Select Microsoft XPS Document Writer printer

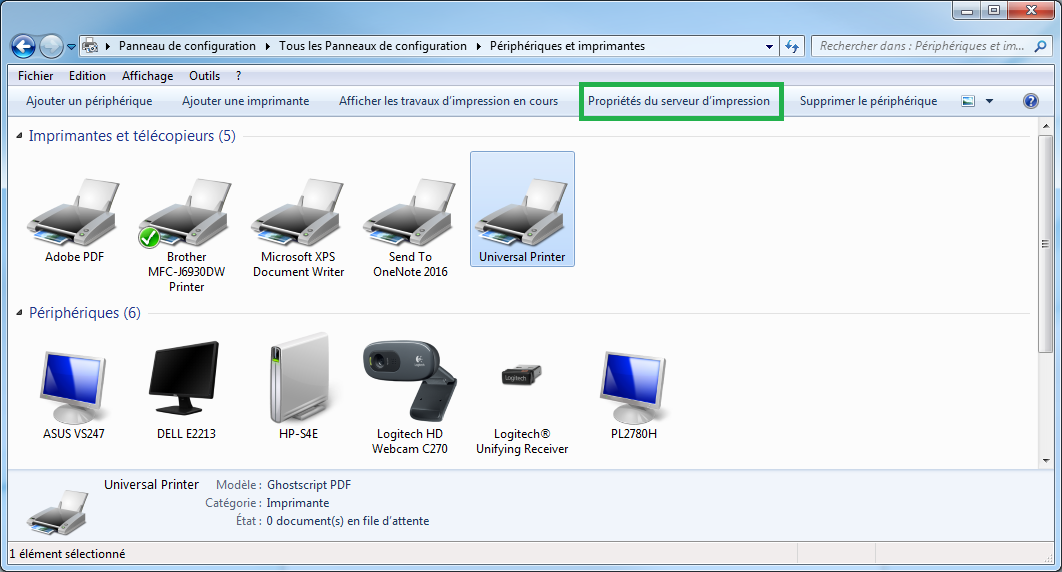(x=298, y=213)
